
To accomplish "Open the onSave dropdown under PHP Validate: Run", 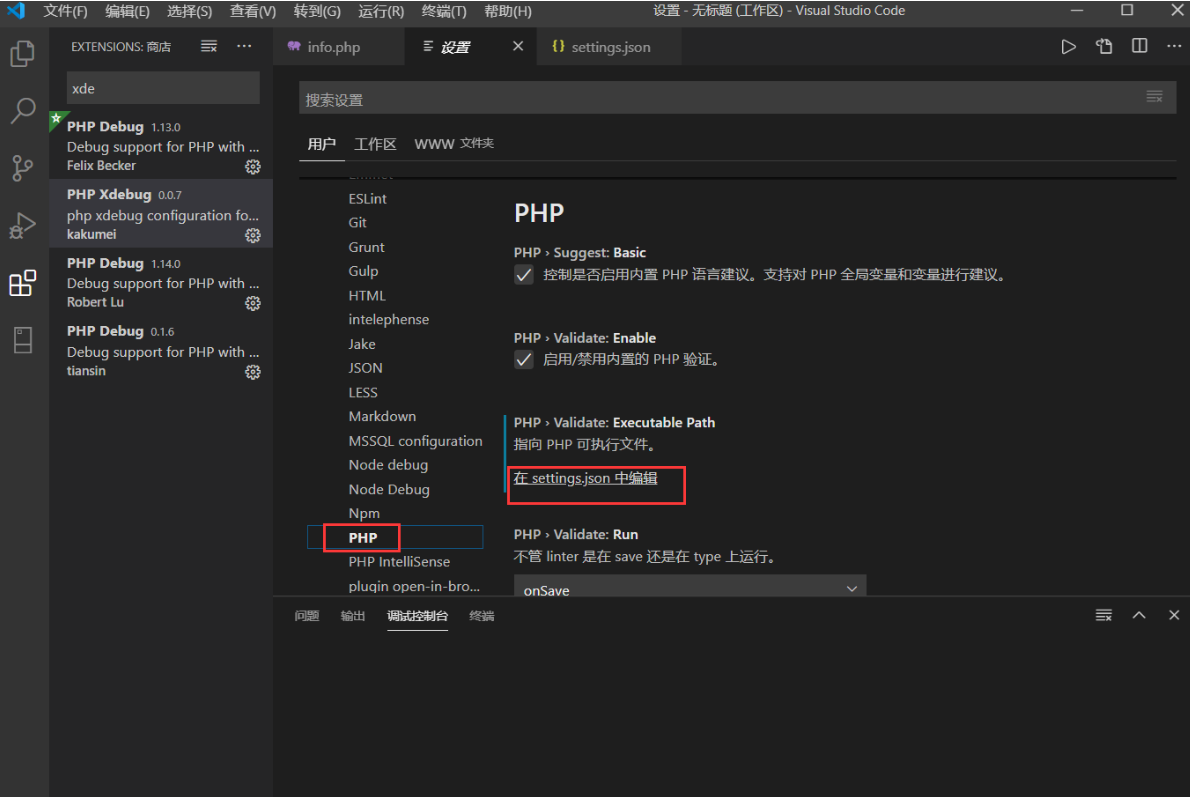I will [690, 588].
